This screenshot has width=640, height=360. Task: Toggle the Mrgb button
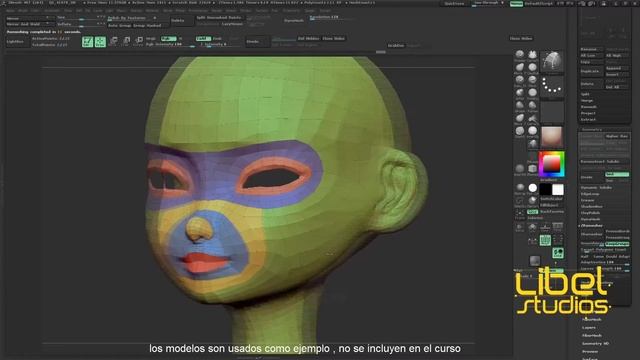coord(151,38)
